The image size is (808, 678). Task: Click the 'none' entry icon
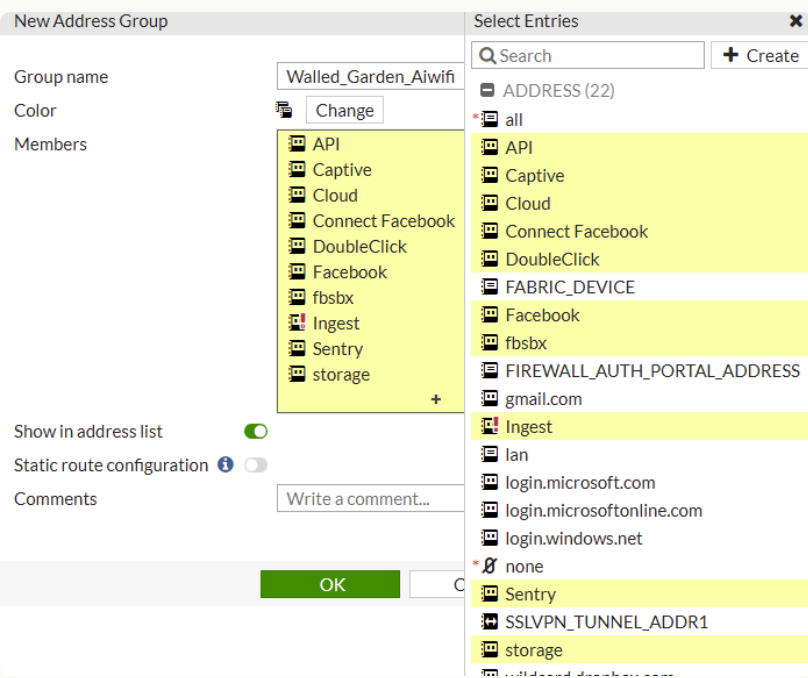(x=490, y=566)
